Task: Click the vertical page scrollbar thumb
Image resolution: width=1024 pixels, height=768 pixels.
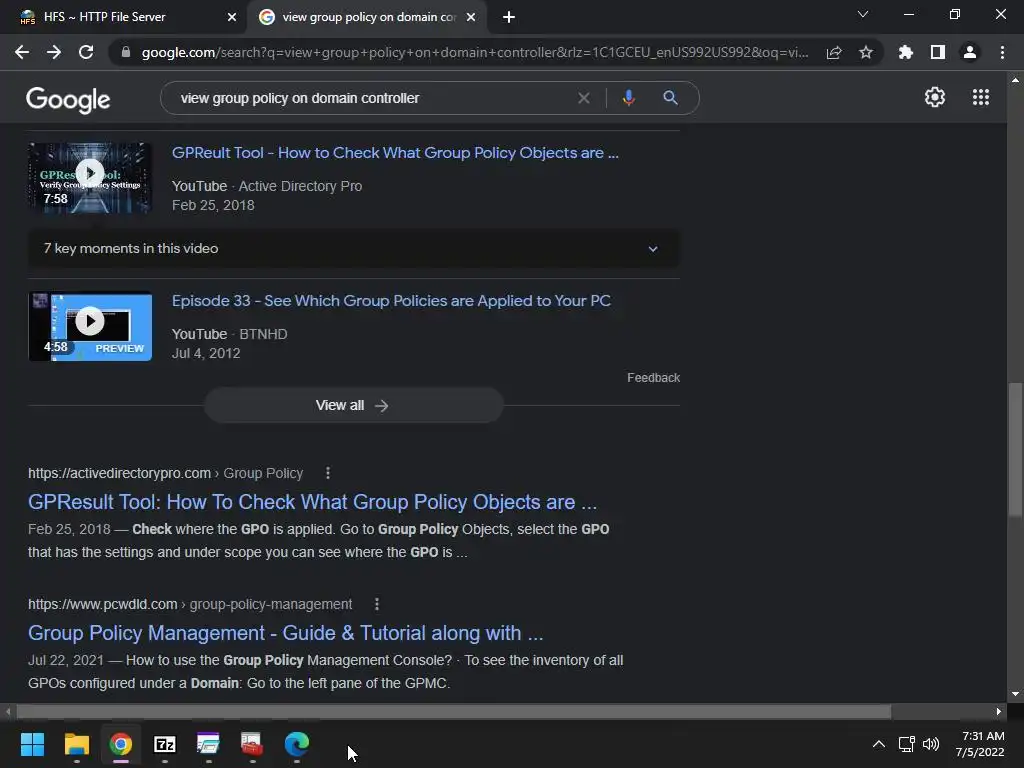Action: (x=1015, y=449)
